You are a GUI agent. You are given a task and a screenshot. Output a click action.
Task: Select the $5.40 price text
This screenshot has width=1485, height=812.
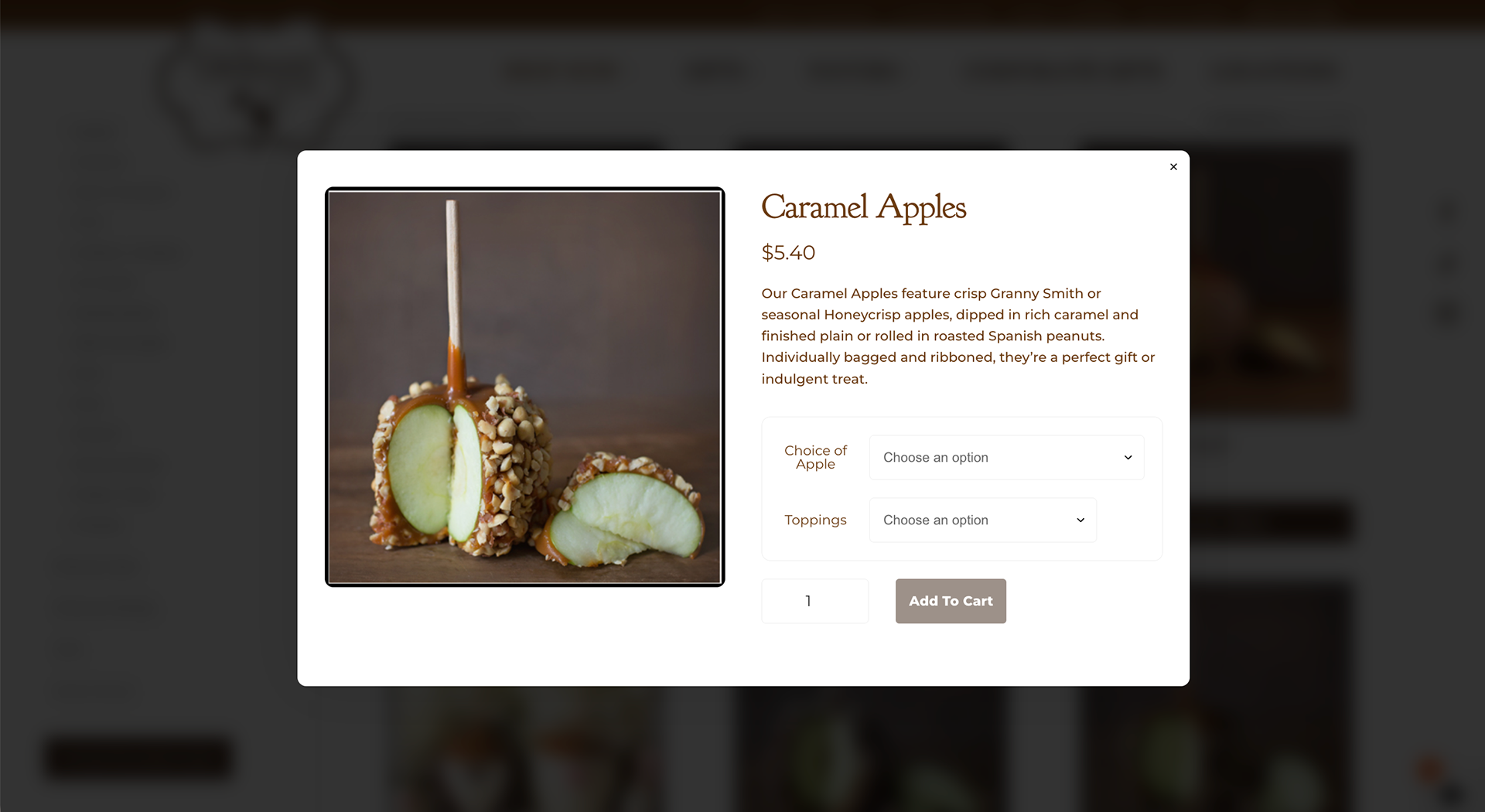[x=788, y=253]
